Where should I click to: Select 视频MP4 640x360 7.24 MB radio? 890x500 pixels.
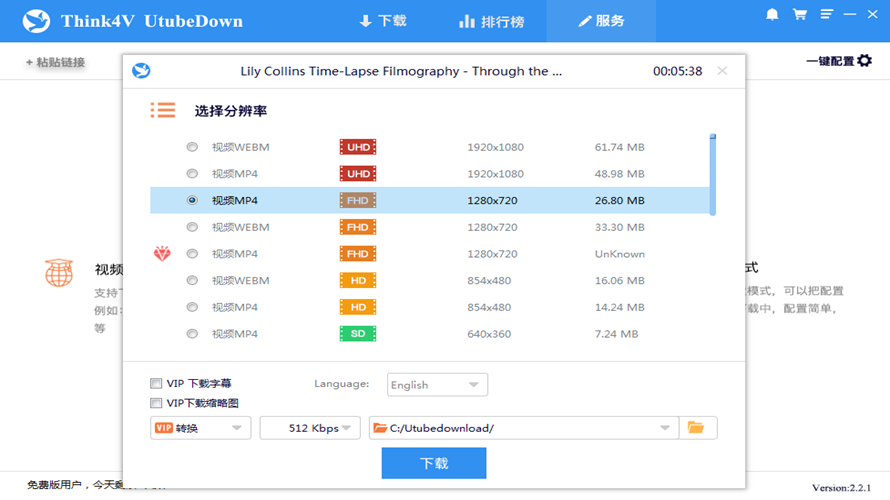(192, 334)
